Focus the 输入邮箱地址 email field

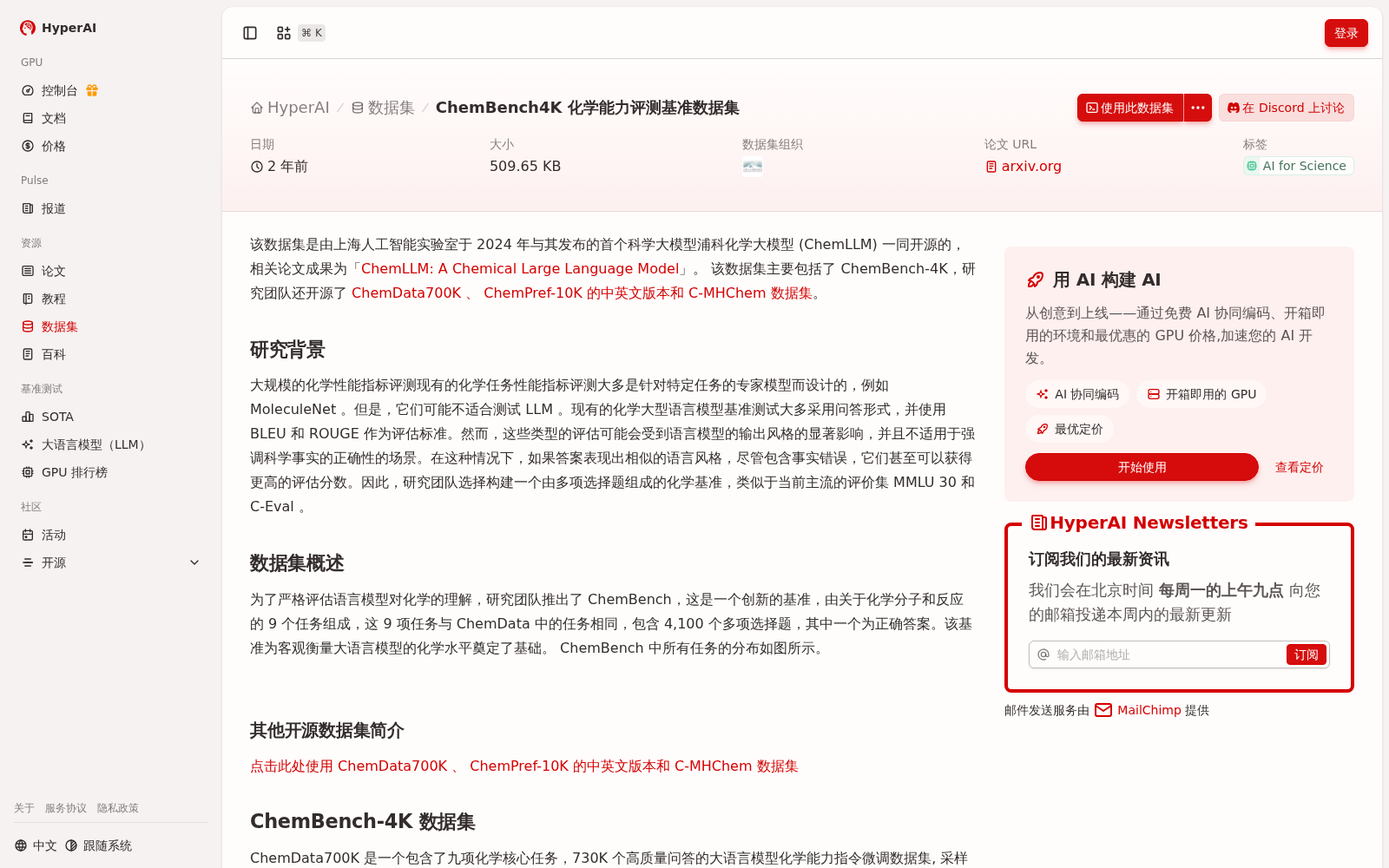click(x=1167, y=654)
